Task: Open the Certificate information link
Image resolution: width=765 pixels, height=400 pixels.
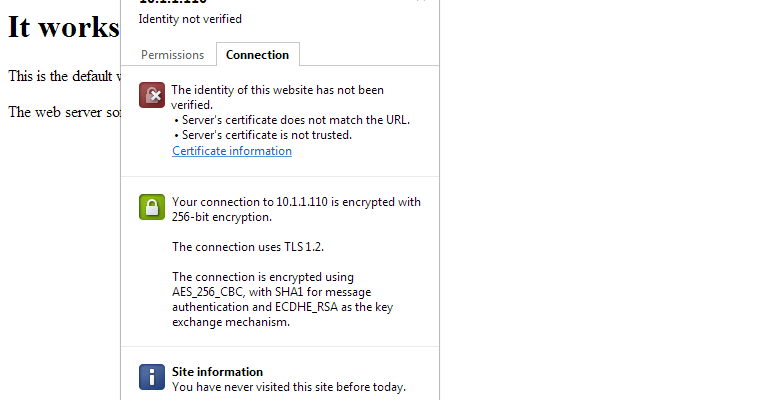Action: click(x=232, y=151)
